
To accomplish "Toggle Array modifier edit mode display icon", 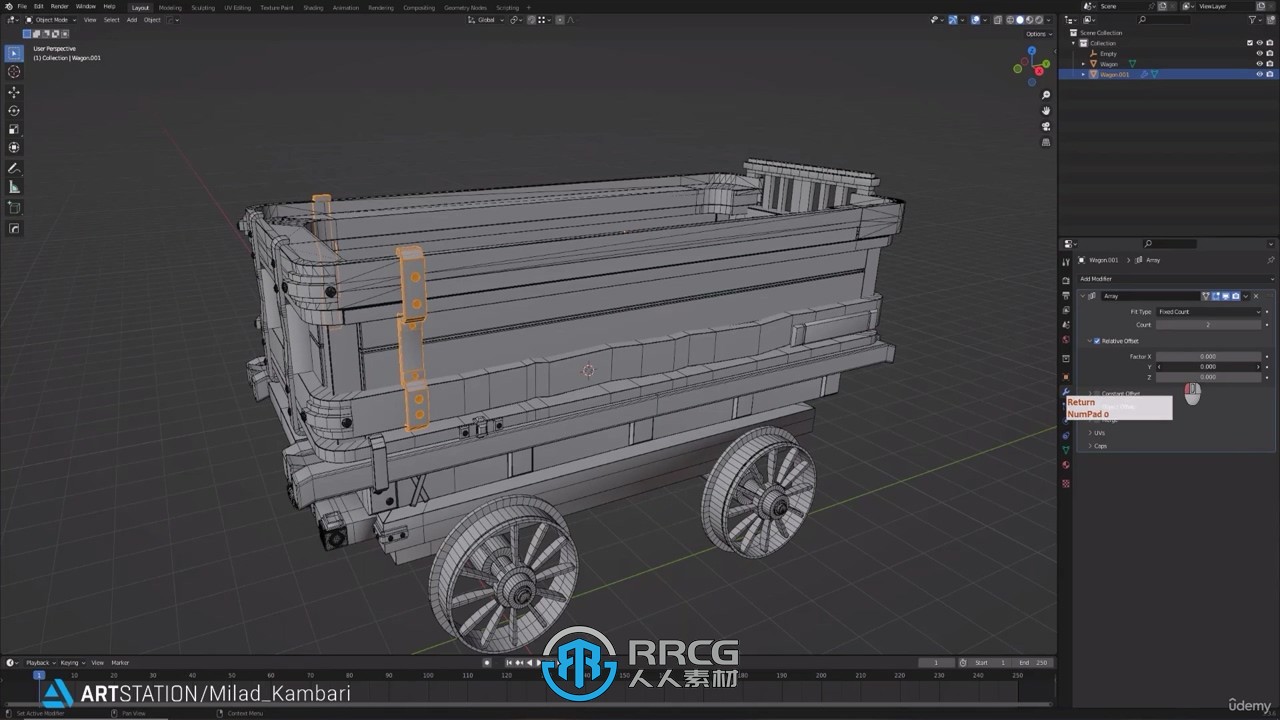I will click(x=1215, y=296).
